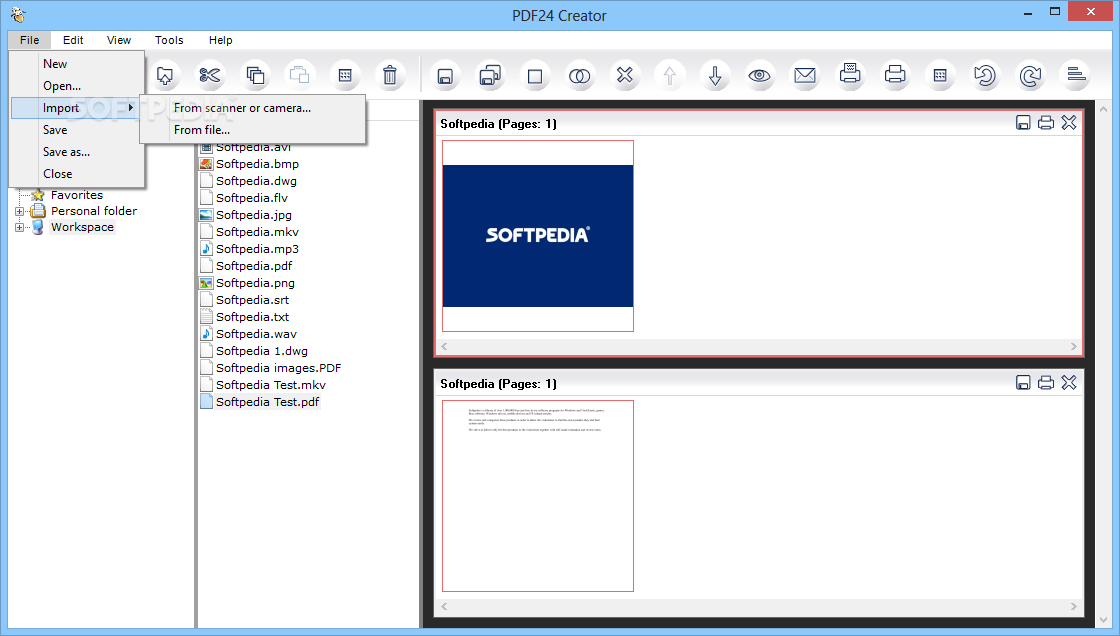The height and width of the screenshot is (636, 1120).
Task: Click the fax printer icon
Action: click(x=850, y=74)
